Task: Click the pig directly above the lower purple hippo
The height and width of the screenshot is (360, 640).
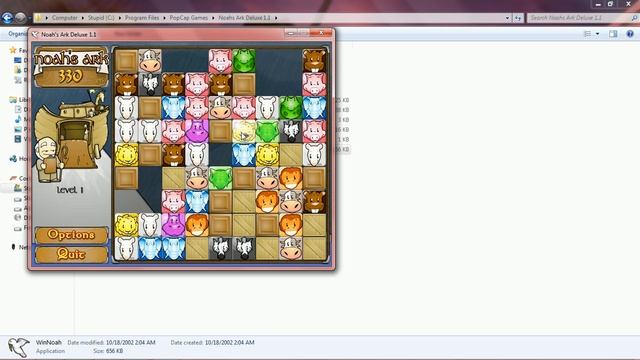Action: (x=173, y=202)
